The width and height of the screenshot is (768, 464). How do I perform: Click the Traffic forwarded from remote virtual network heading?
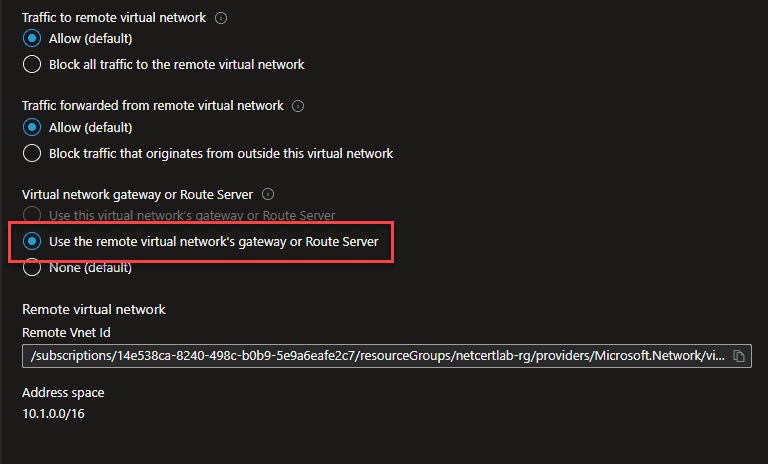coord(153,105)
